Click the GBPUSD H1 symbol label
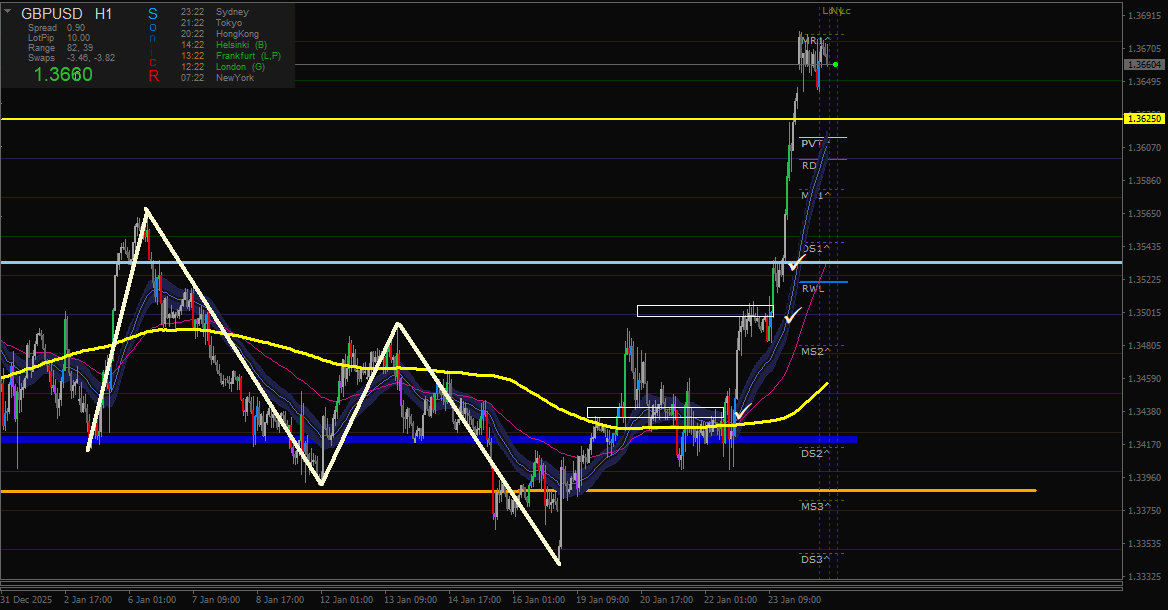This screenshot has width=1168, height=610. [x=66, y=13]
